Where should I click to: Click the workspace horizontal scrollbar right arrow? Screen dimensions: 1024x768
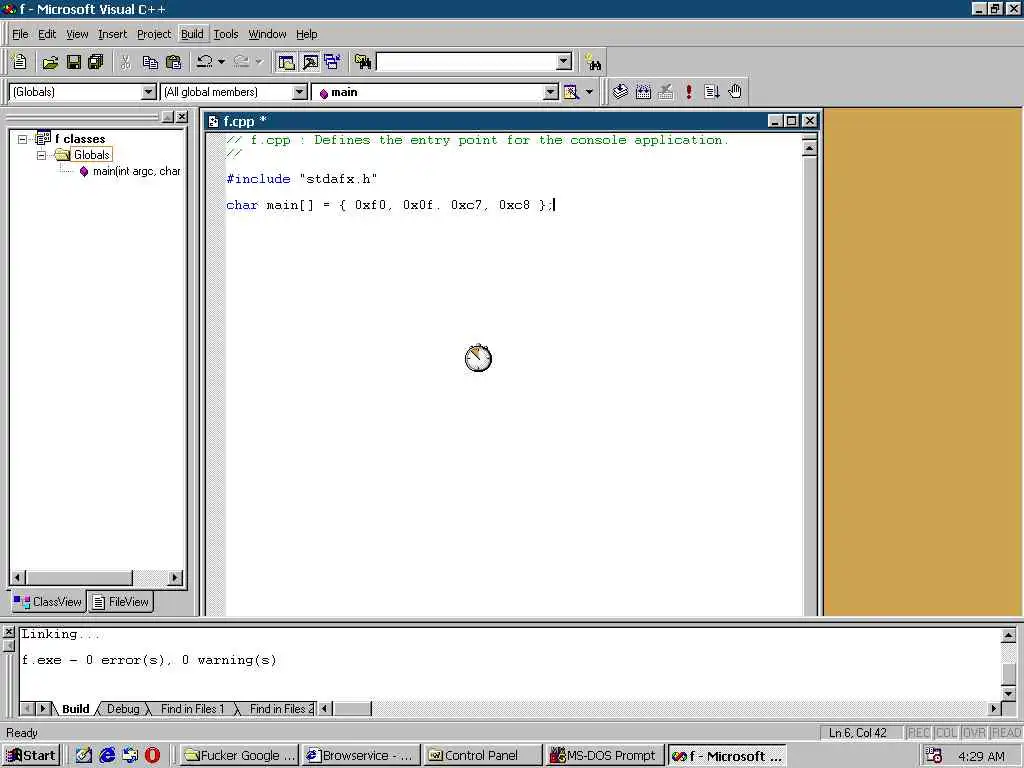click(x=174, y=577)
